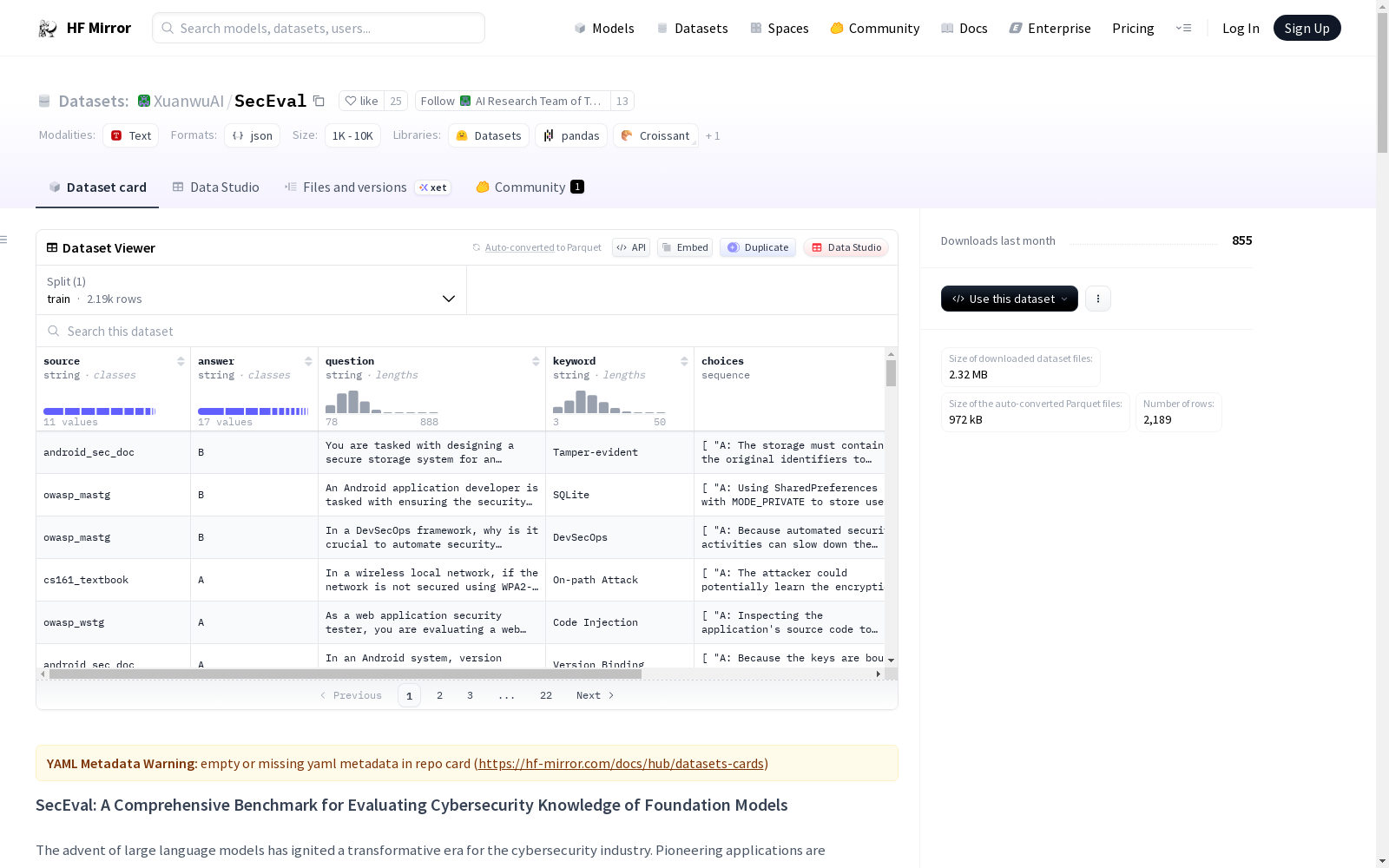Open Data Studio from the viewer header

tap(846, 247)
